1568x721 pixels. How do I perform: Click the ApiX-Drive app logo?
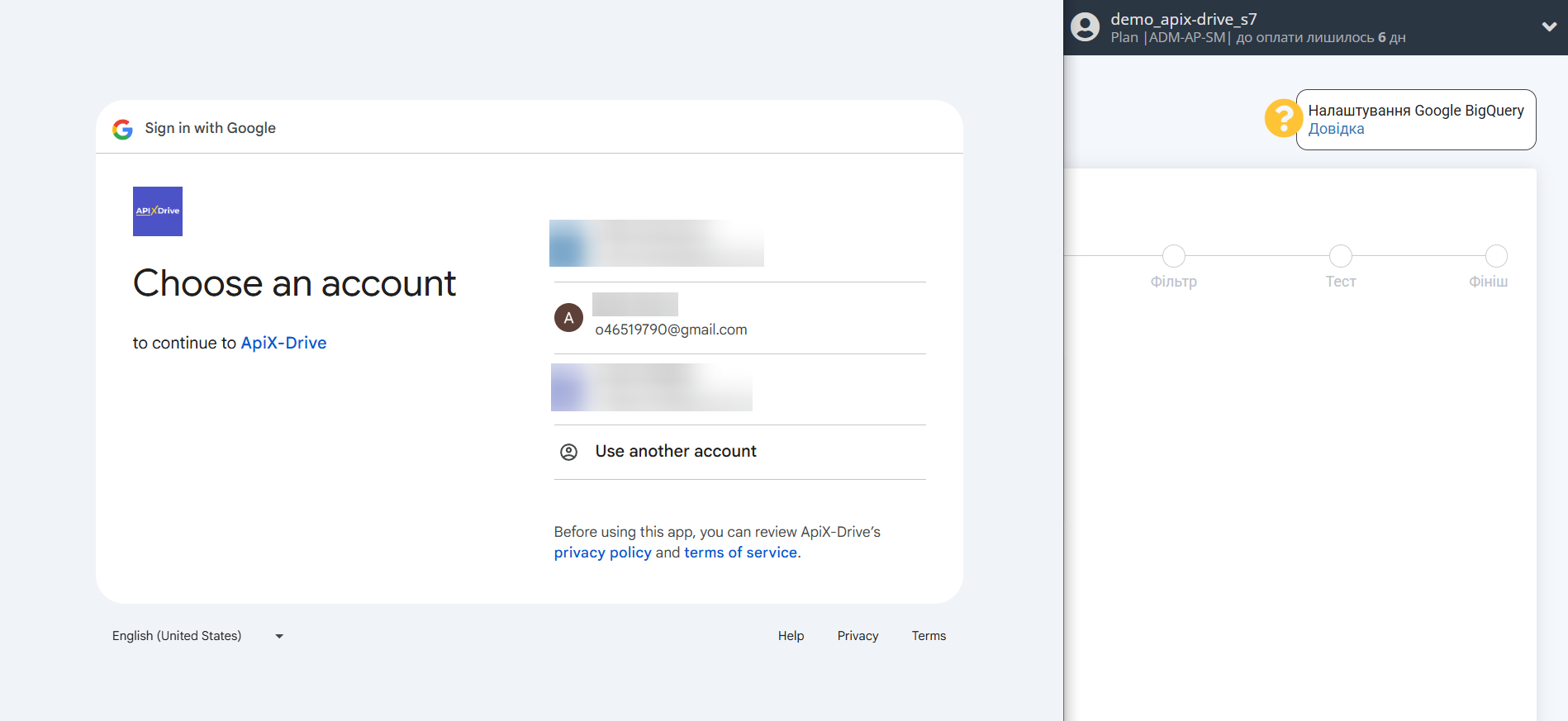[158, 211]
